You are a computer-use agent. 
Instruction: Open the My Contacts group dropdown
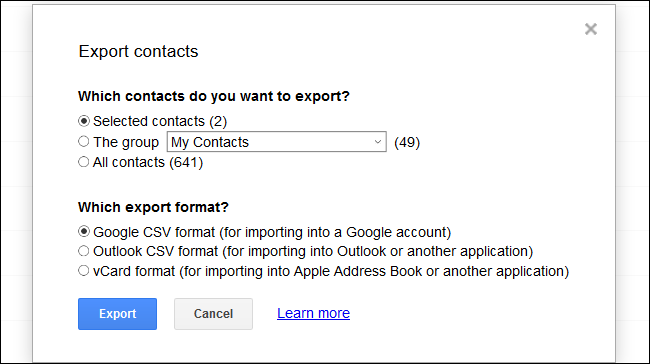click(x=276, y=142)
